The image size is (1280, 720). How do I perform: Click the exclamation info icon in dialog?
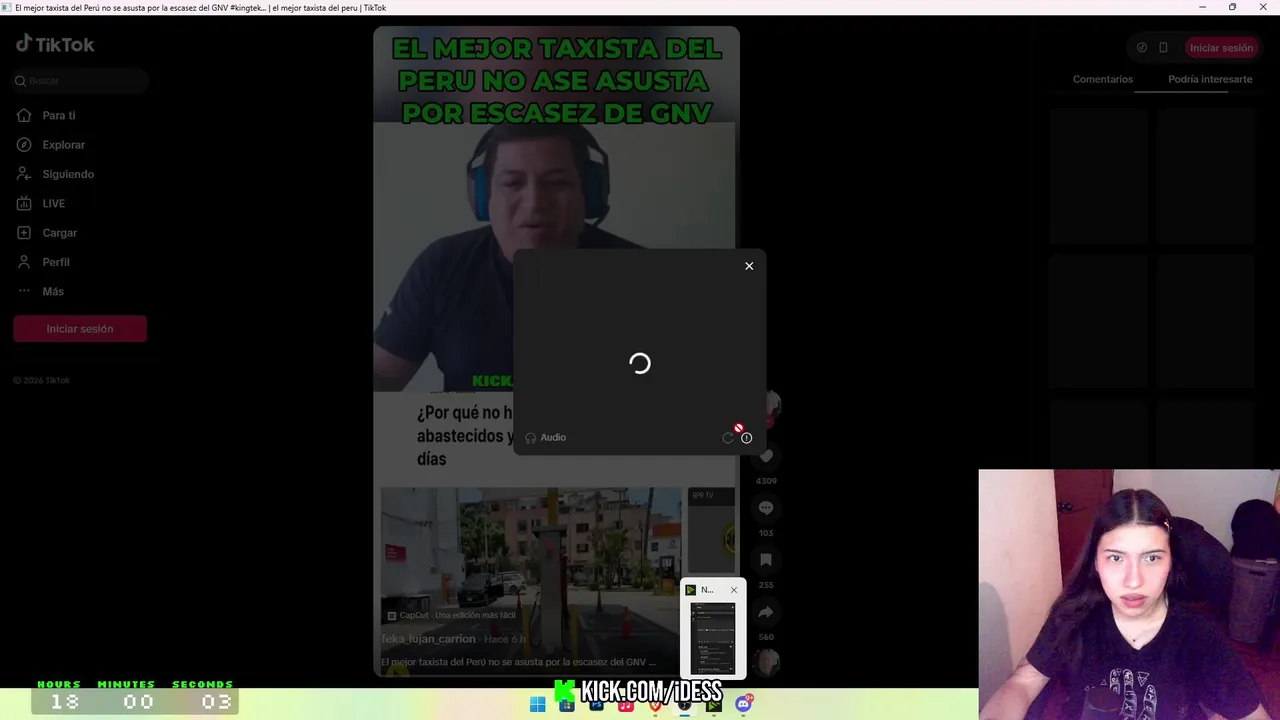tap(746, 438)
